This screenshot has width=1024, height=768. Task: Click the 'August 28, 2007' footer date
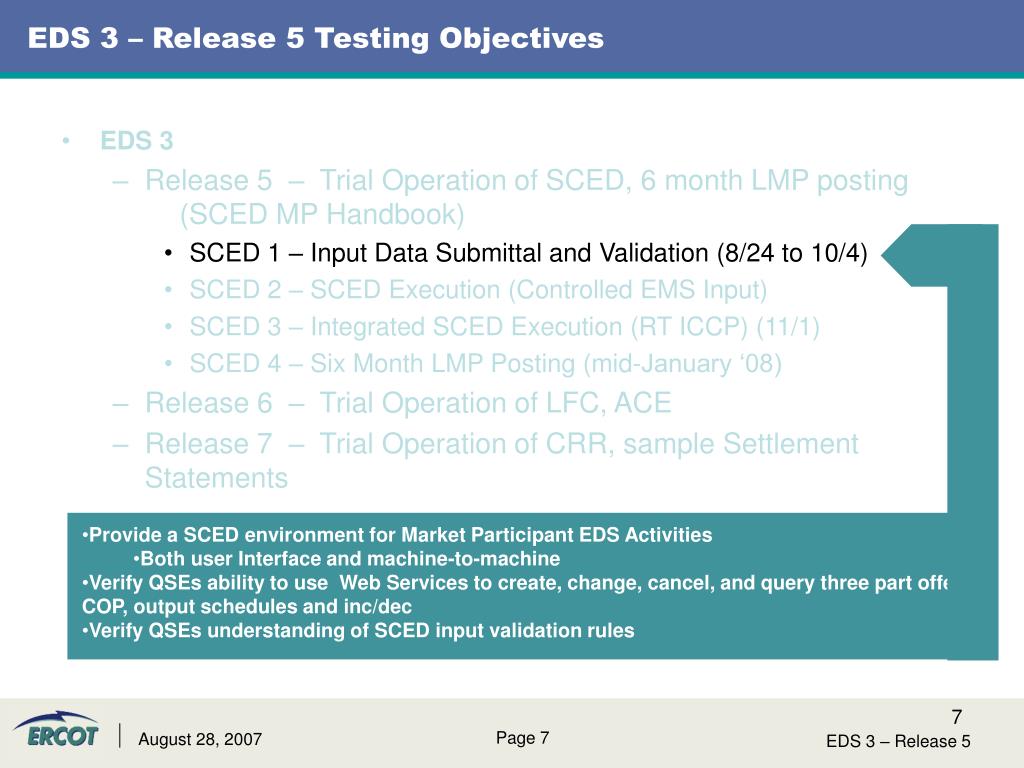200,739
